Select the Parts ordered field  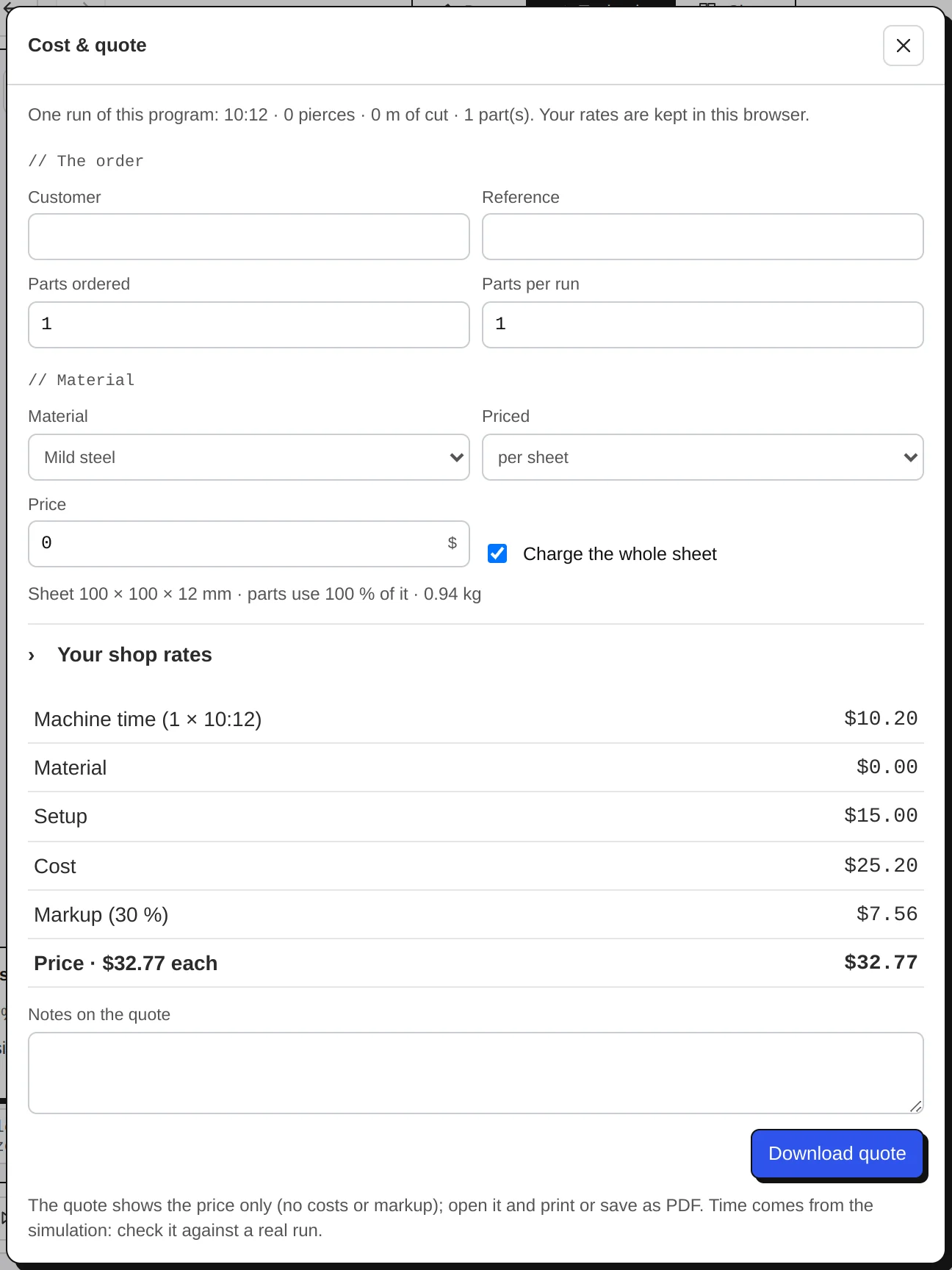(x=249, y=325)
